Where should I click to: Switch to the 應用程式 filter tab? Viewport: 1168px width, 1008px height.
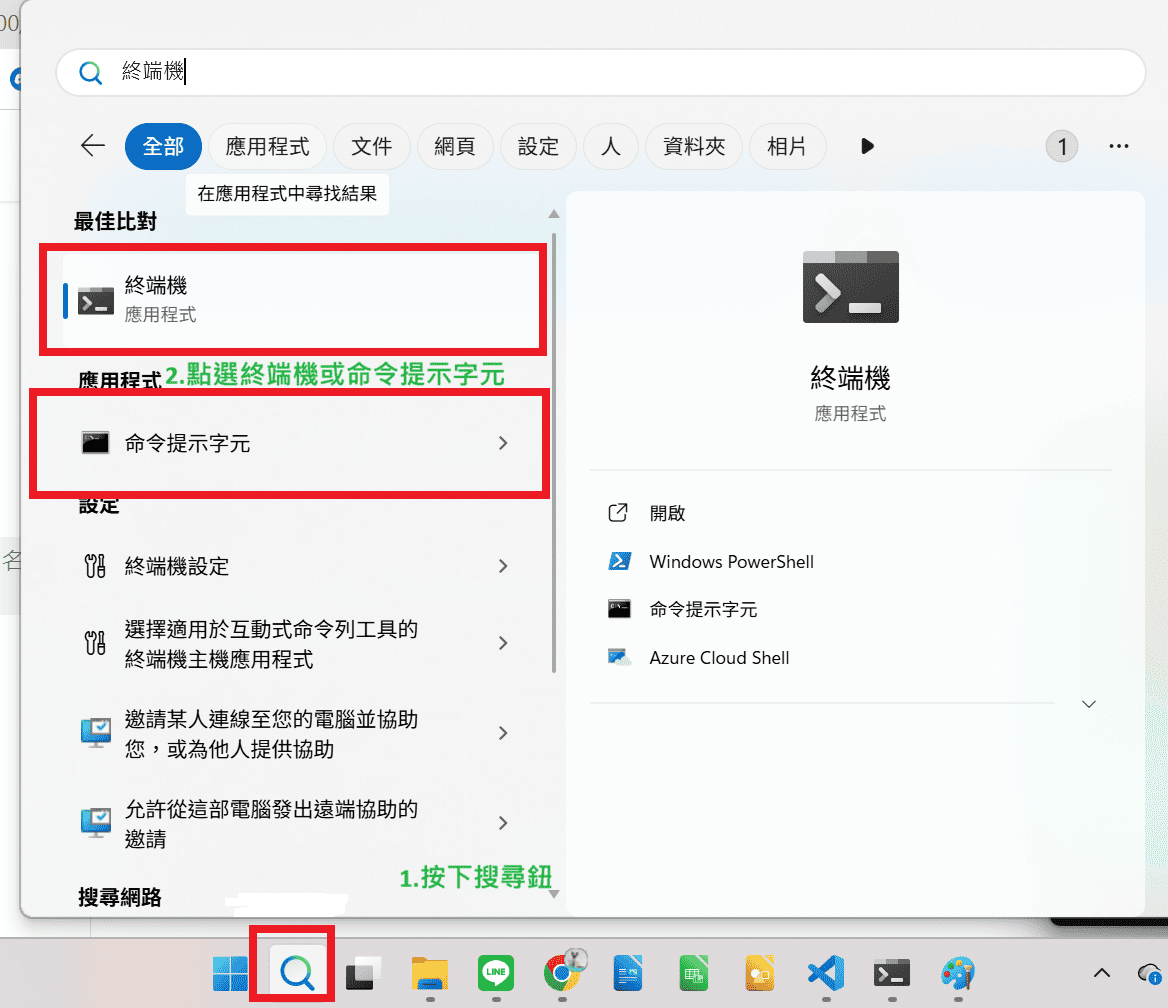pyautogui.click(x=267, y=147)
